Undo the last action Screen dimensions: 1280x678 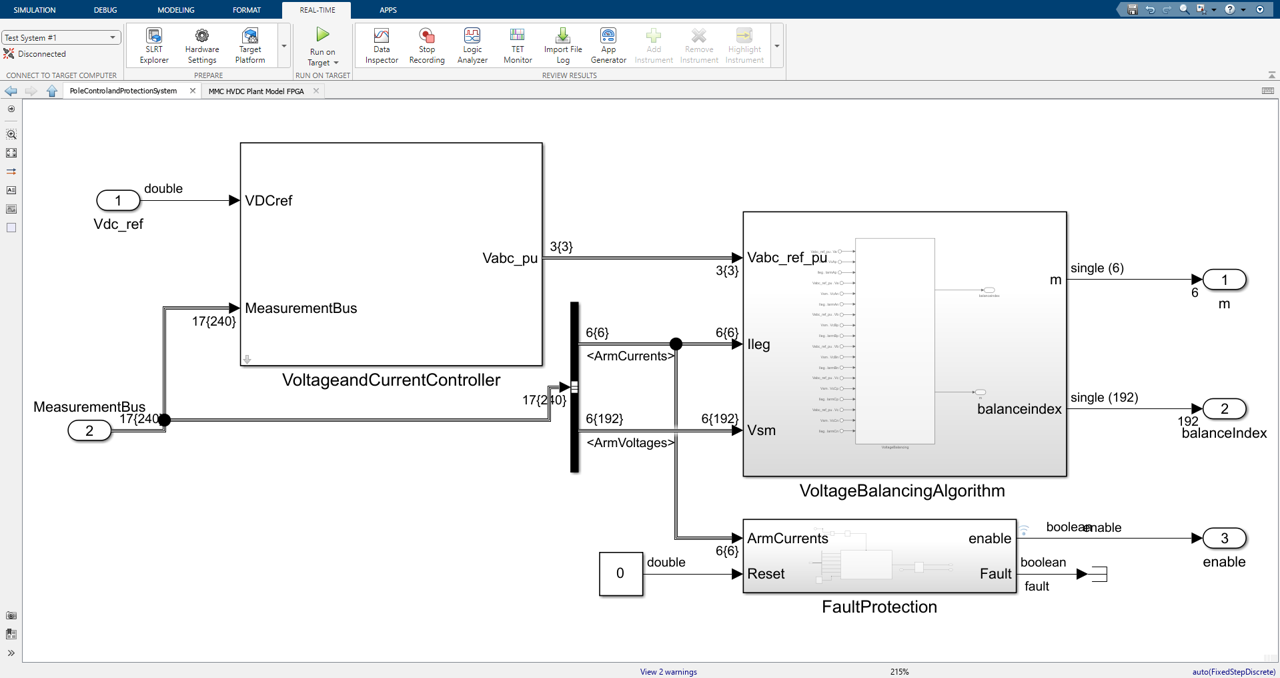(1149, 9)
